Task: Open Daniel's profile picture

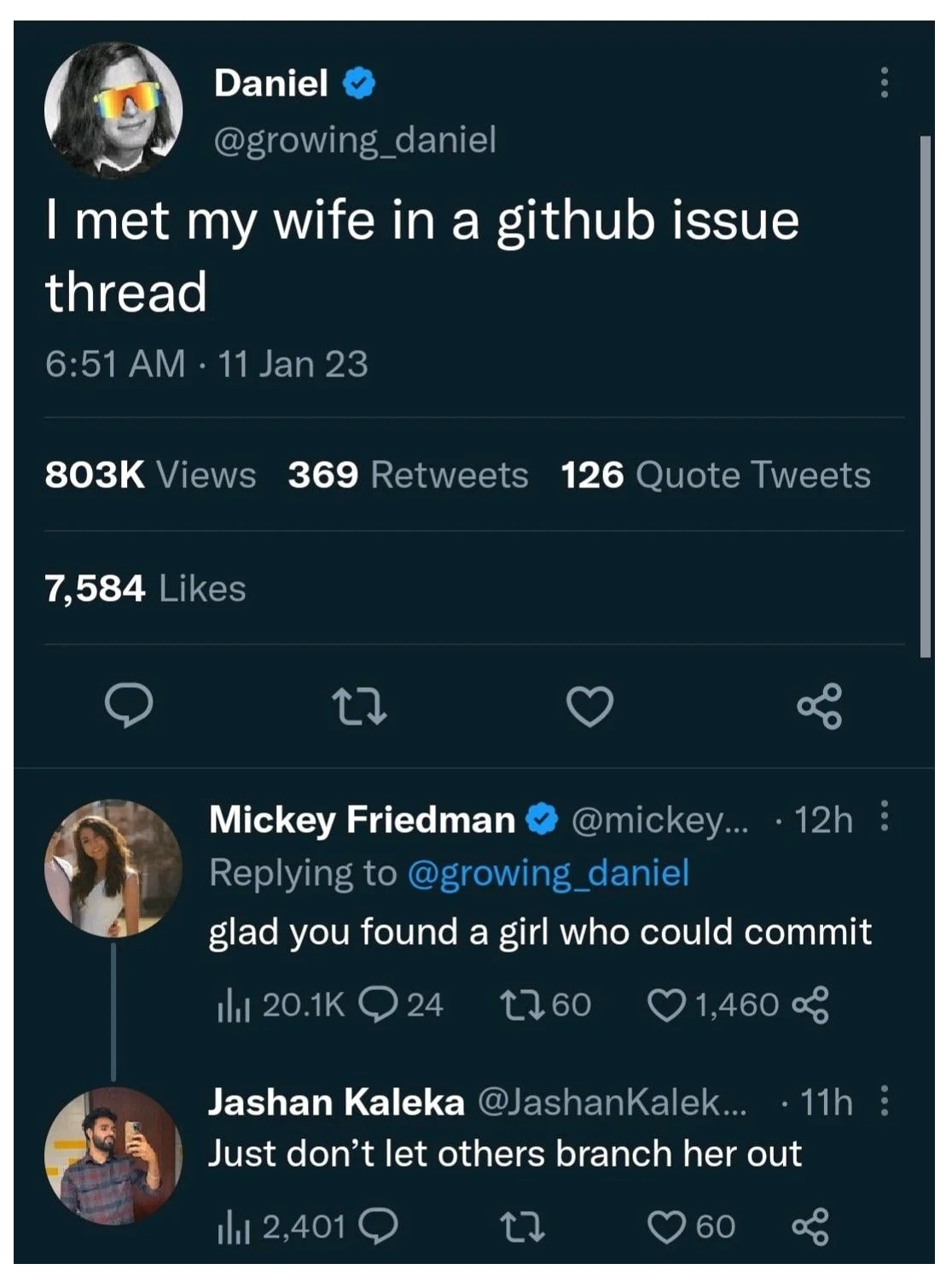Action: click(x=113, y=108)
